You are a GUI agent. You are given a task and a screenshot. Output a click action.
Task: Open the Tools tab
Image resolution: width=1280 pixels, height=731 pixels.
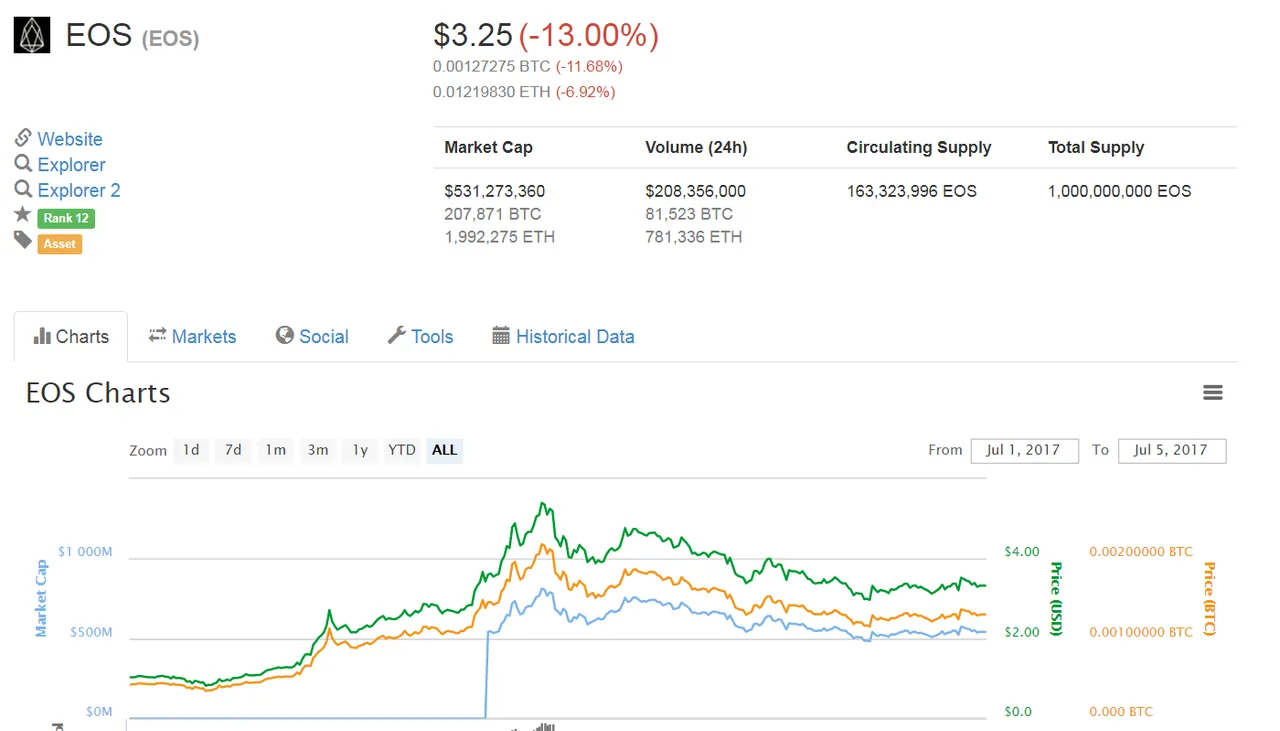[x=420, y=337]
